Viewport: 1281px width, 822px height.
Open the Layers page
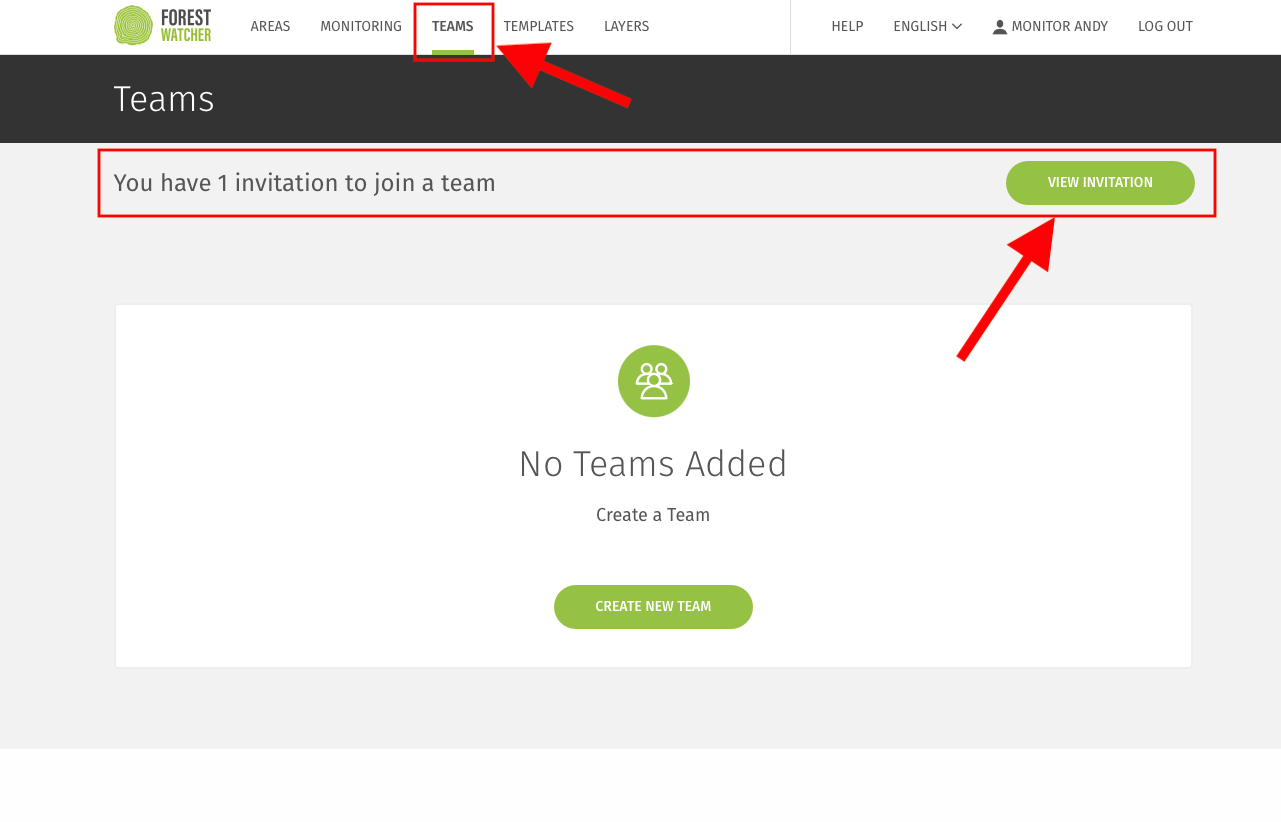pos(626,27)
